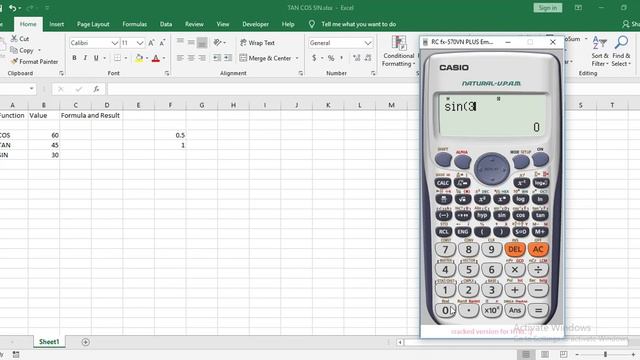Viewport: 640px width, 360px height.
Task: Select cell containing 0.5
Action: coord(170,135)
